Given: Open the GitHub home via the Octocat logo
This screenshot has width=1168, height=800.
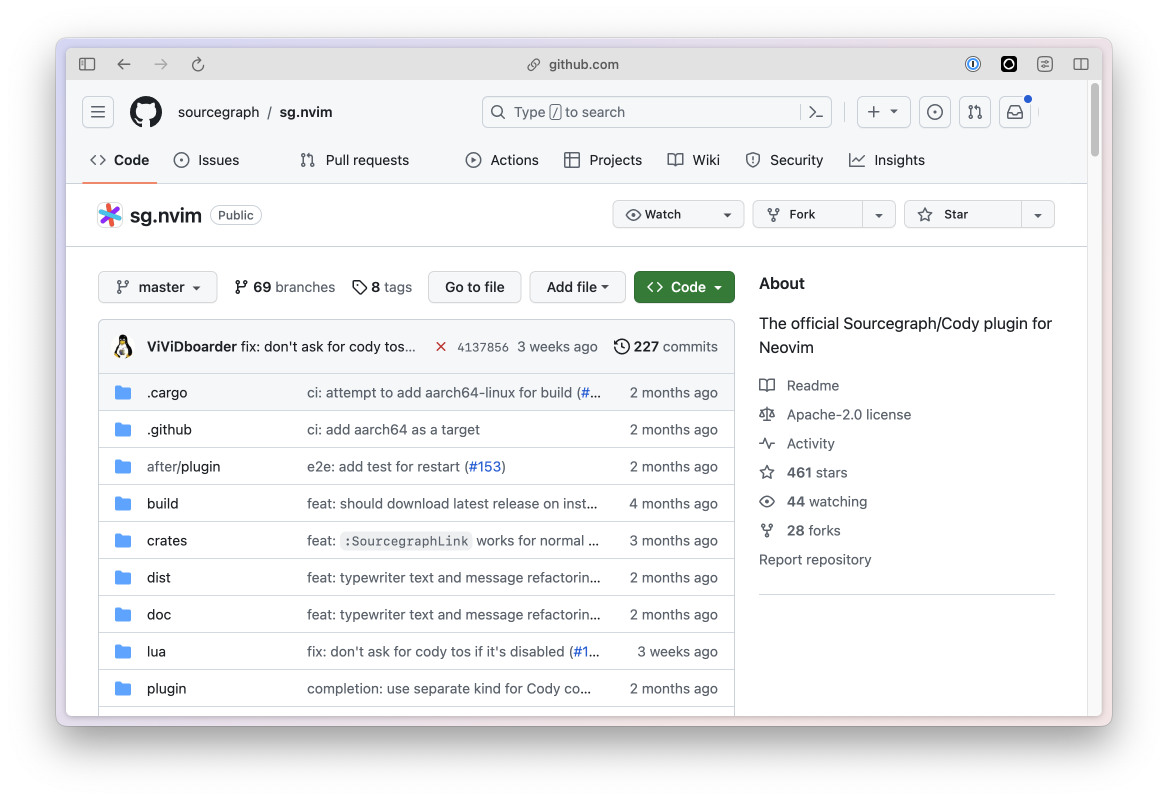Looking at the screenshot, I should [x=146, y=112].
